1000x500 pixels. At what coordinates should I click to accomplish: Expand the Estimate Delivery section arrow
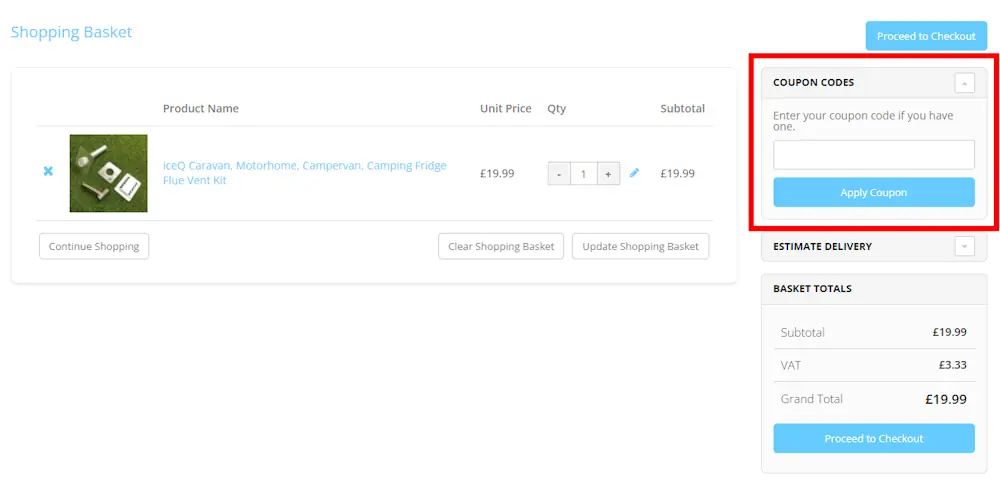[964, 246]
